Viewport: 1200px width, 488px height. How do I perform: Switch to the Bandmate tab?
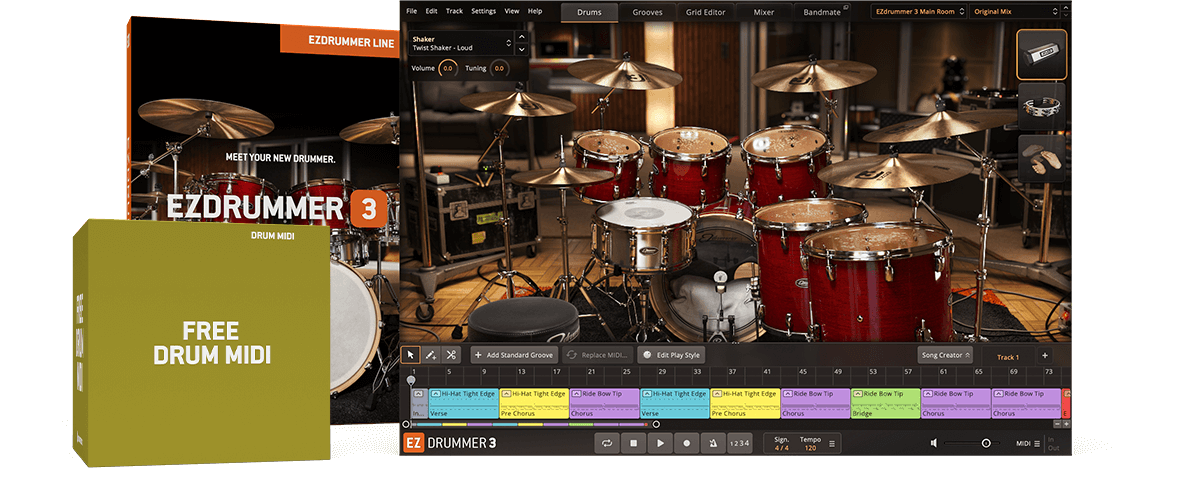click(822, 12)
